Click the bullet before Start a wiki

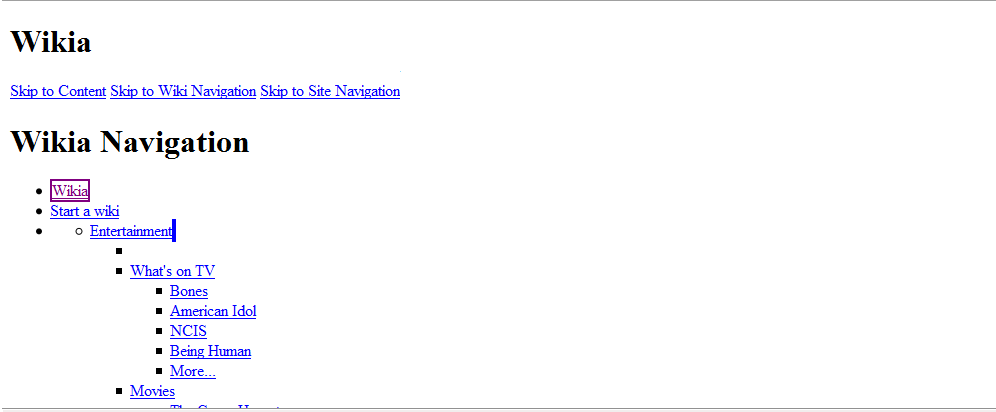pyautogui.click(x=39, y=211)
